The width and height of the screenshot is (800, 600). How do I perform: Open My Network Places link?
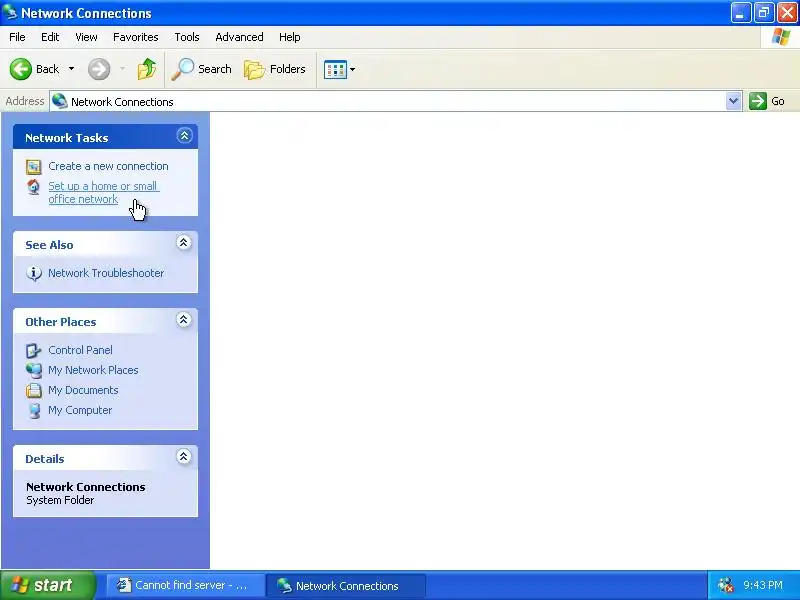pyautogui.click(x=93, y=370)
